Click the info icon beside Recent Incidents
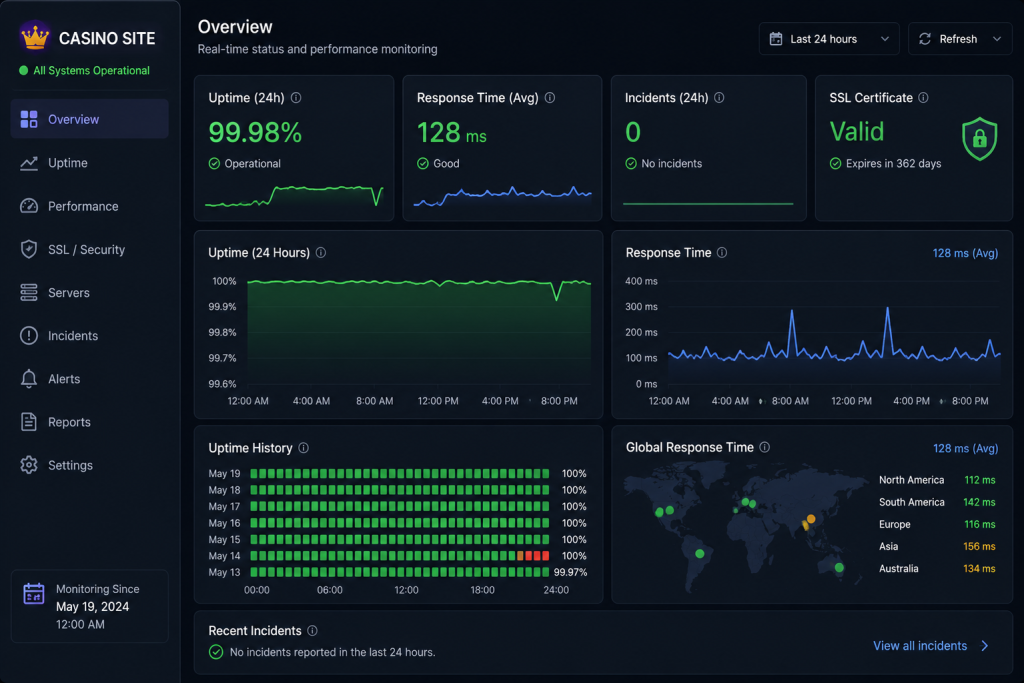The image size is (1024, 683). click(x=312, y=631)
